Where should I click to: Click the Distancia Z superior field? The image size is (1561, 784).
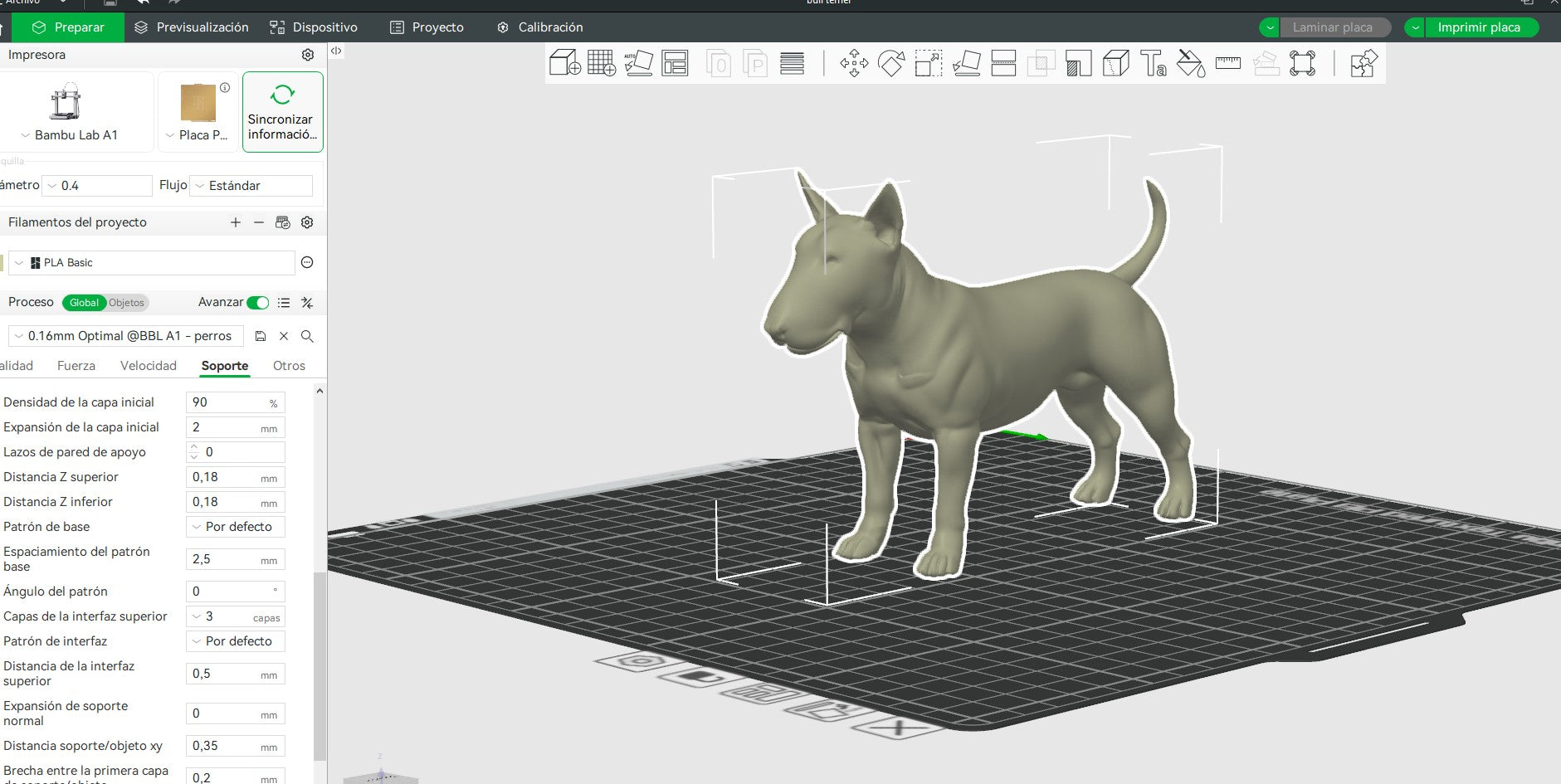[236, 477]
